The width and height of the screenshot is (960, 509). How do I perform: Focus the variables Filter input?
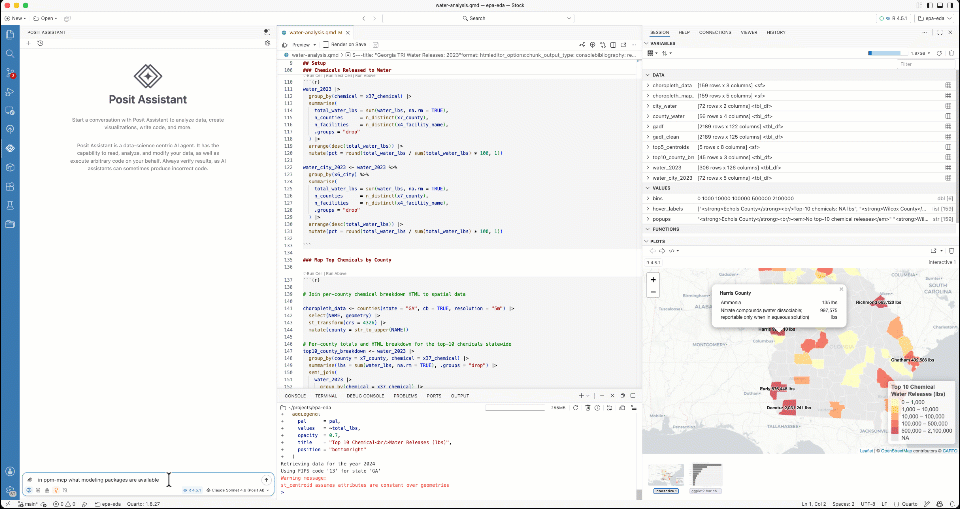pyautogui.click(x=925, y=64)
